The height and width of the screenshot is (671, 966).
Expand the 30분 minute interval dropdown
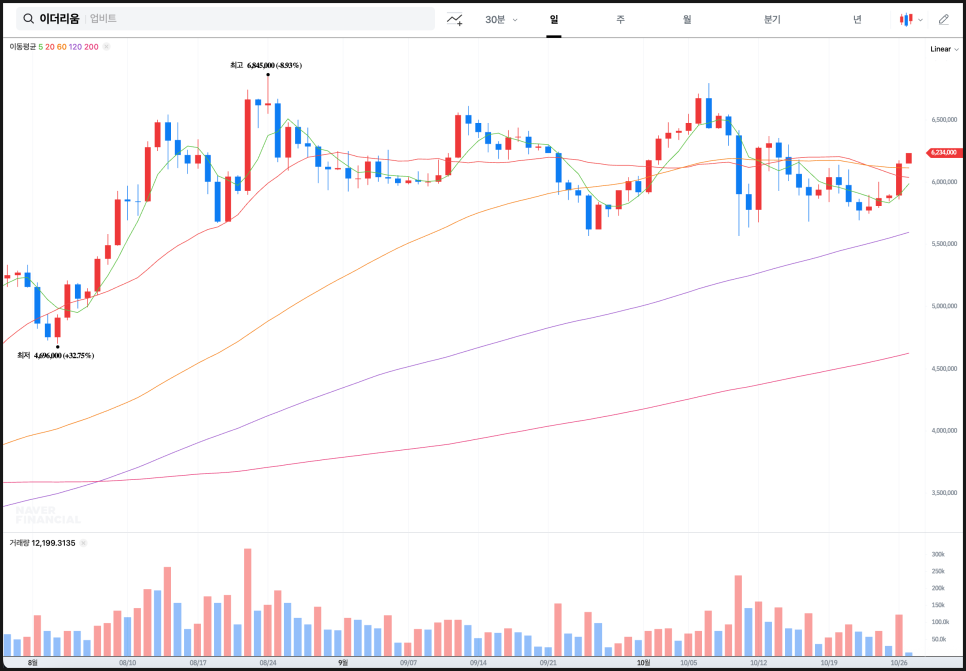click(x=501, y=19)
